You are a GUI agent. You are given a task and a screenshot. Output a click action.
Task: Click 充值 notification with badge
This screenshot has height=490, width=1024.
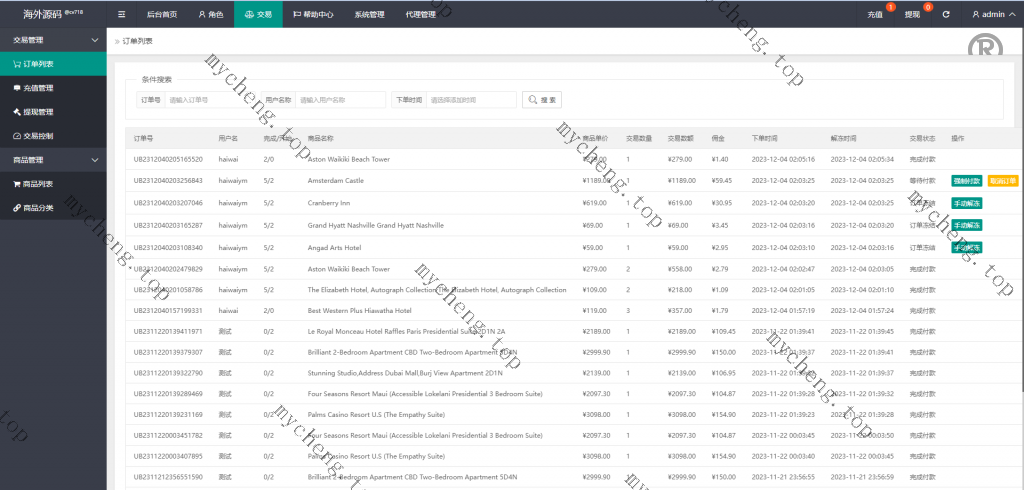(875, 15)
